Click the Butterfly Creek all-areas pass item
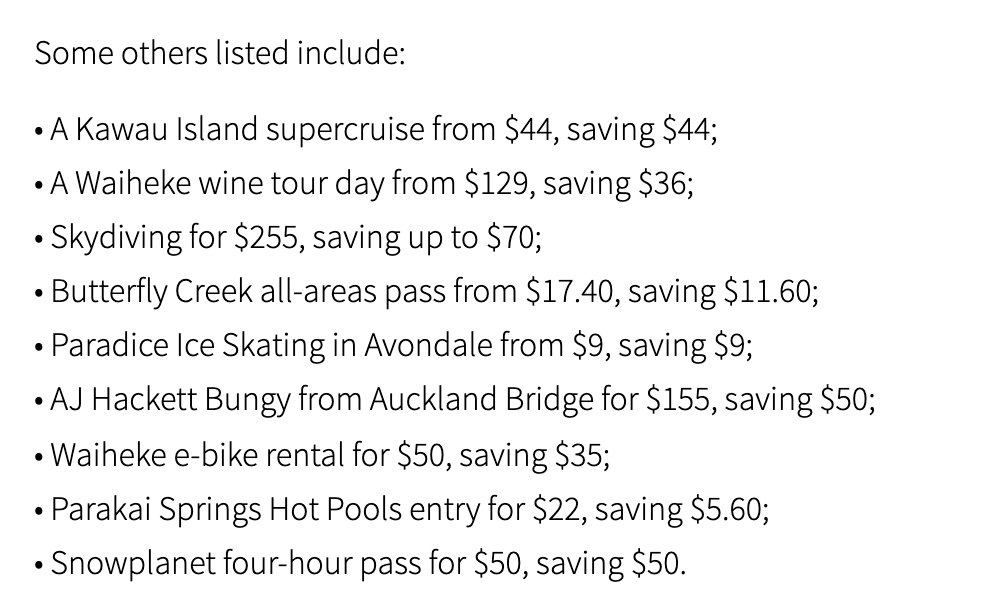 pyautogui.click(x=426, y=292)
